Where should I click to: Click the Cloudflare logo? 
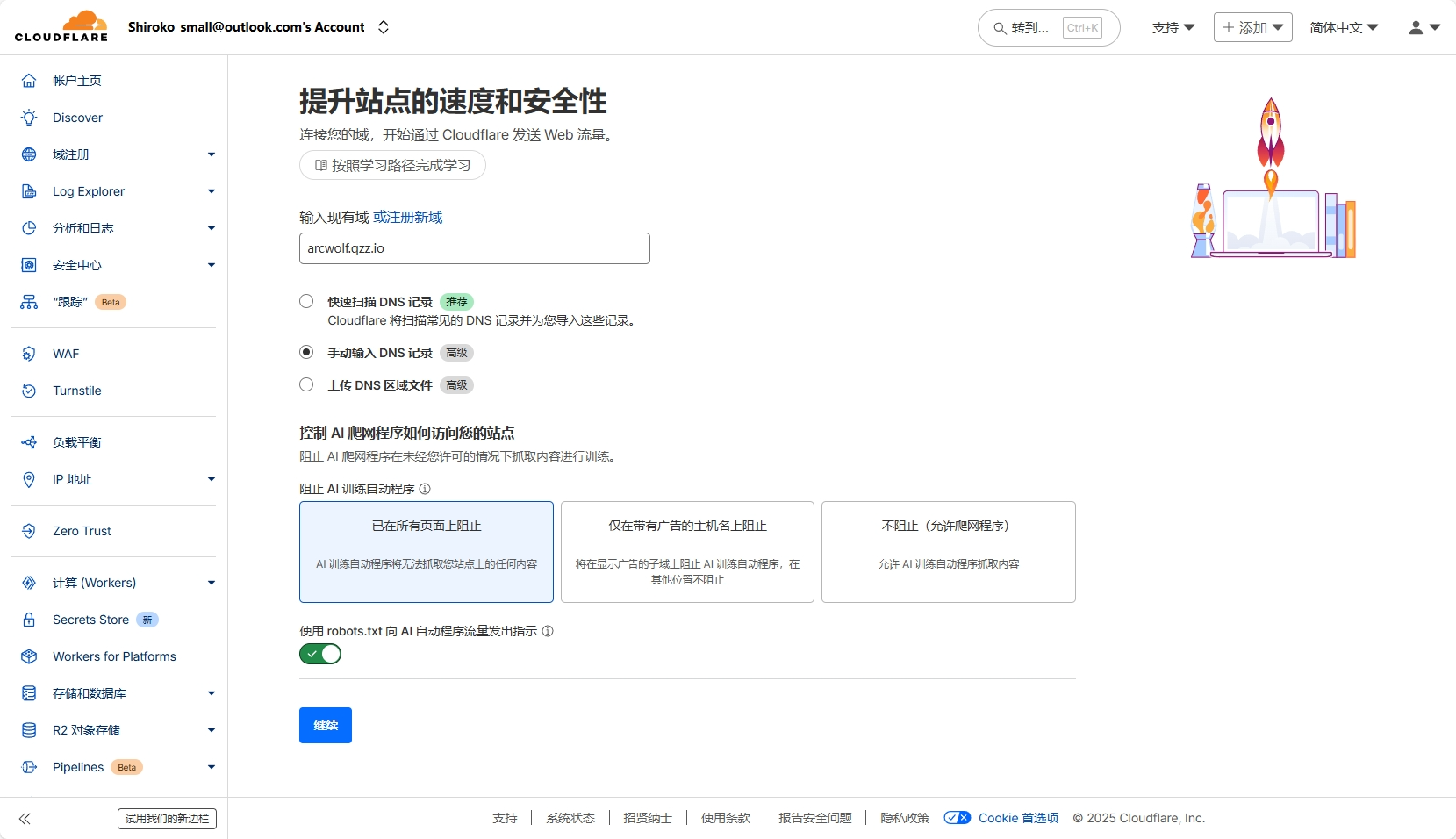pos(61,26)
